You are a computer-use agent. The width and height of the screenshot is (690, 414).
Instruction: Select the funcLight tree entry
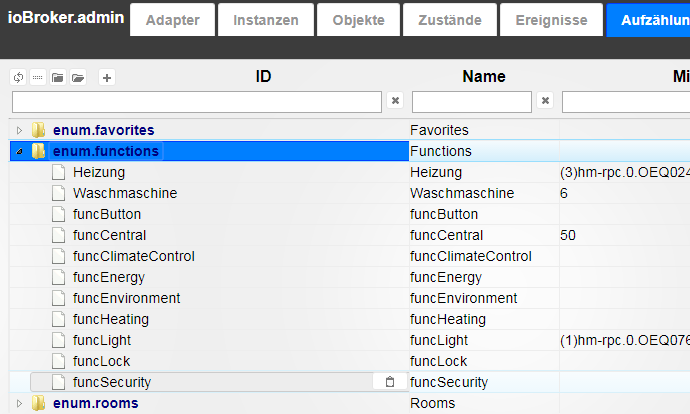(x=101, y=340)
